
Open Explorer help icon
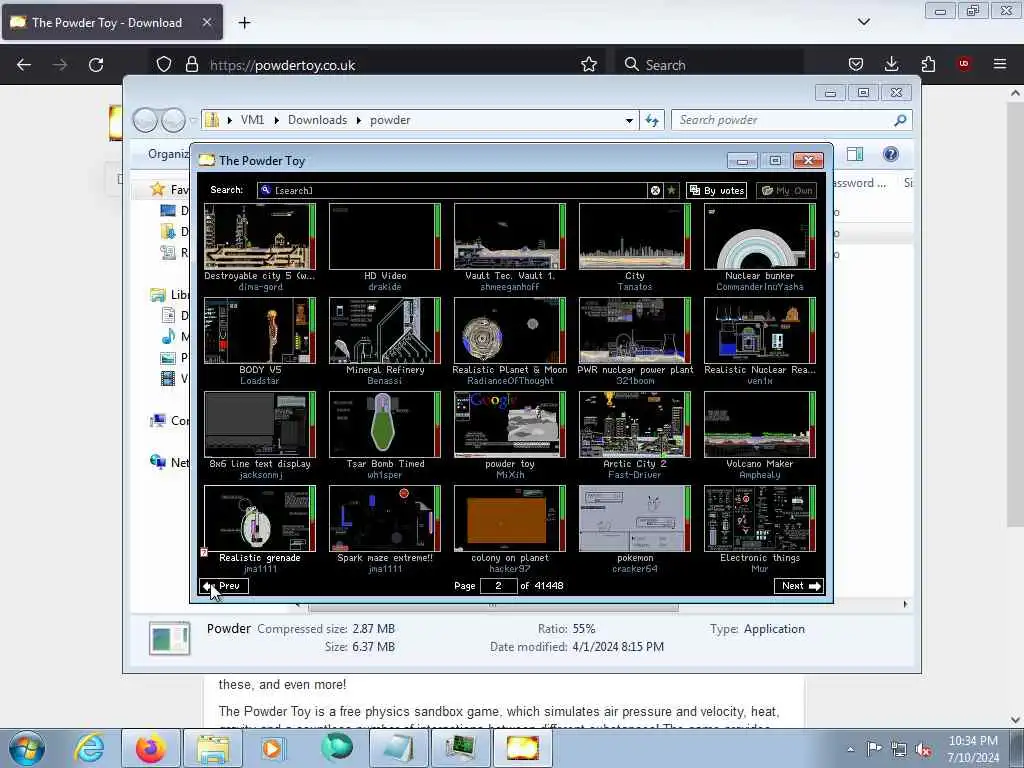(890, 154)
